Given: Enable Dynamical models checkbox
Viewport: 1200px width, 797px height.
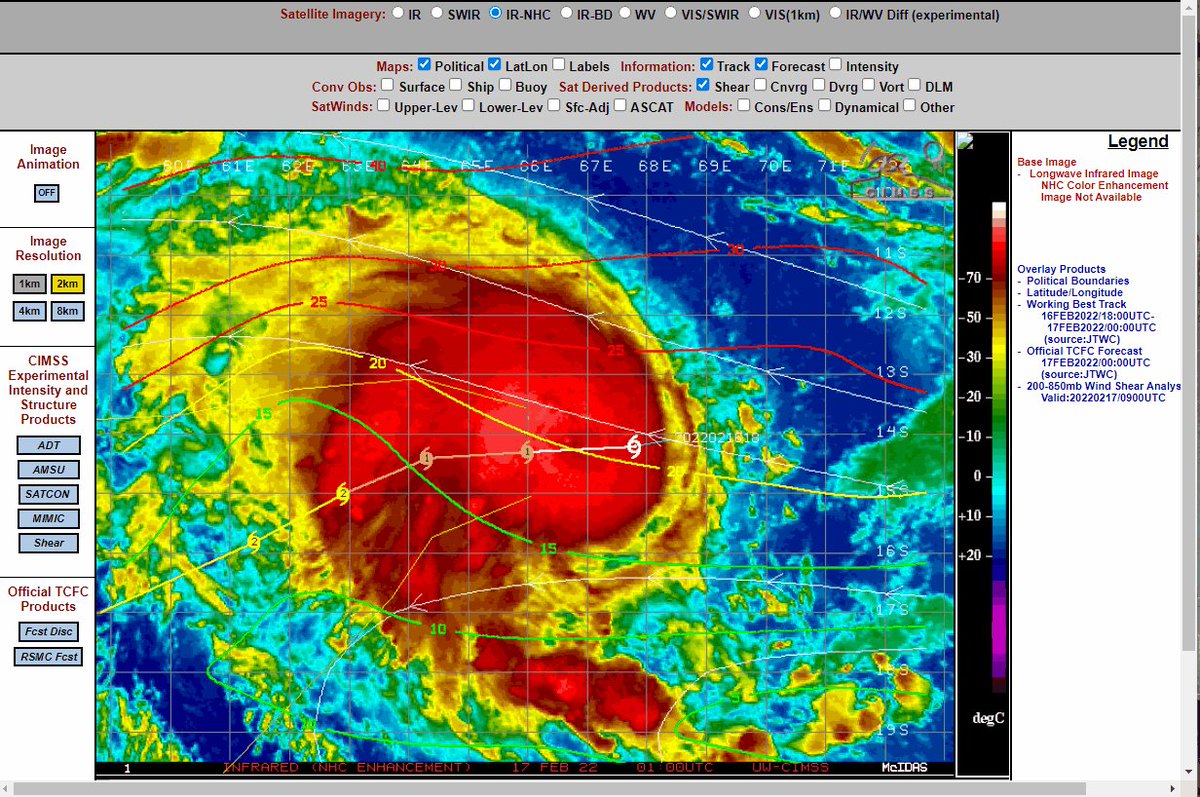Looking at the screenshot, I should tap(824, 105).
